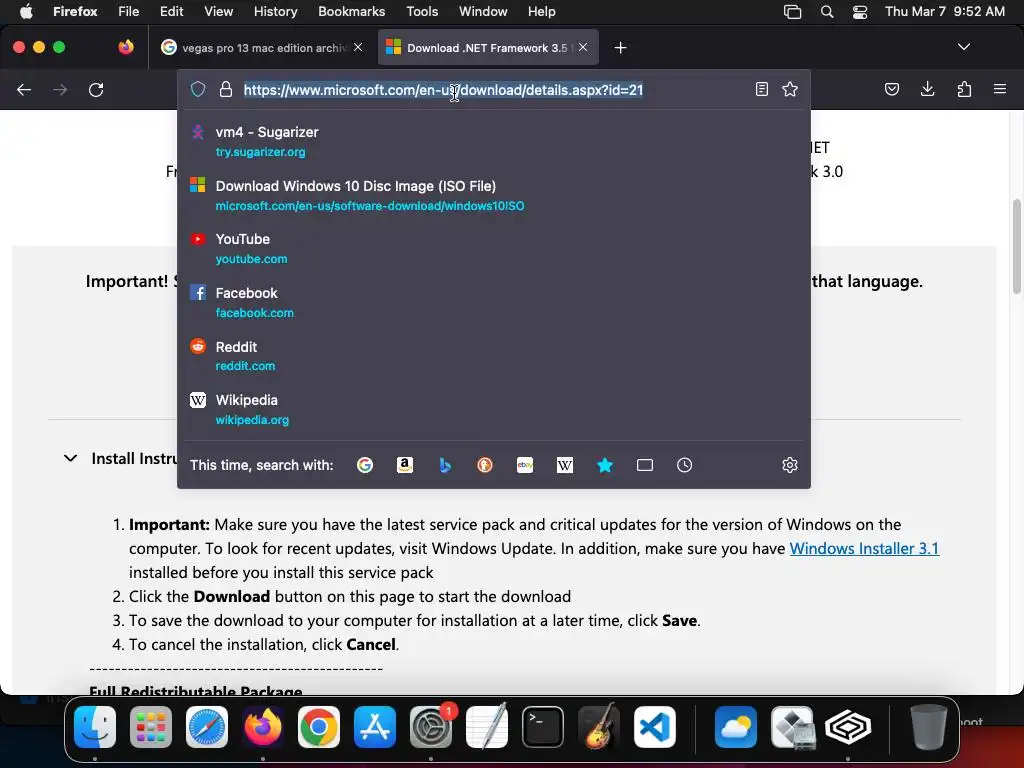The width and height of the screenshot is (1024, 768).
Task: Open the tracking protection shield icon
Action: [x=198, y=89]
